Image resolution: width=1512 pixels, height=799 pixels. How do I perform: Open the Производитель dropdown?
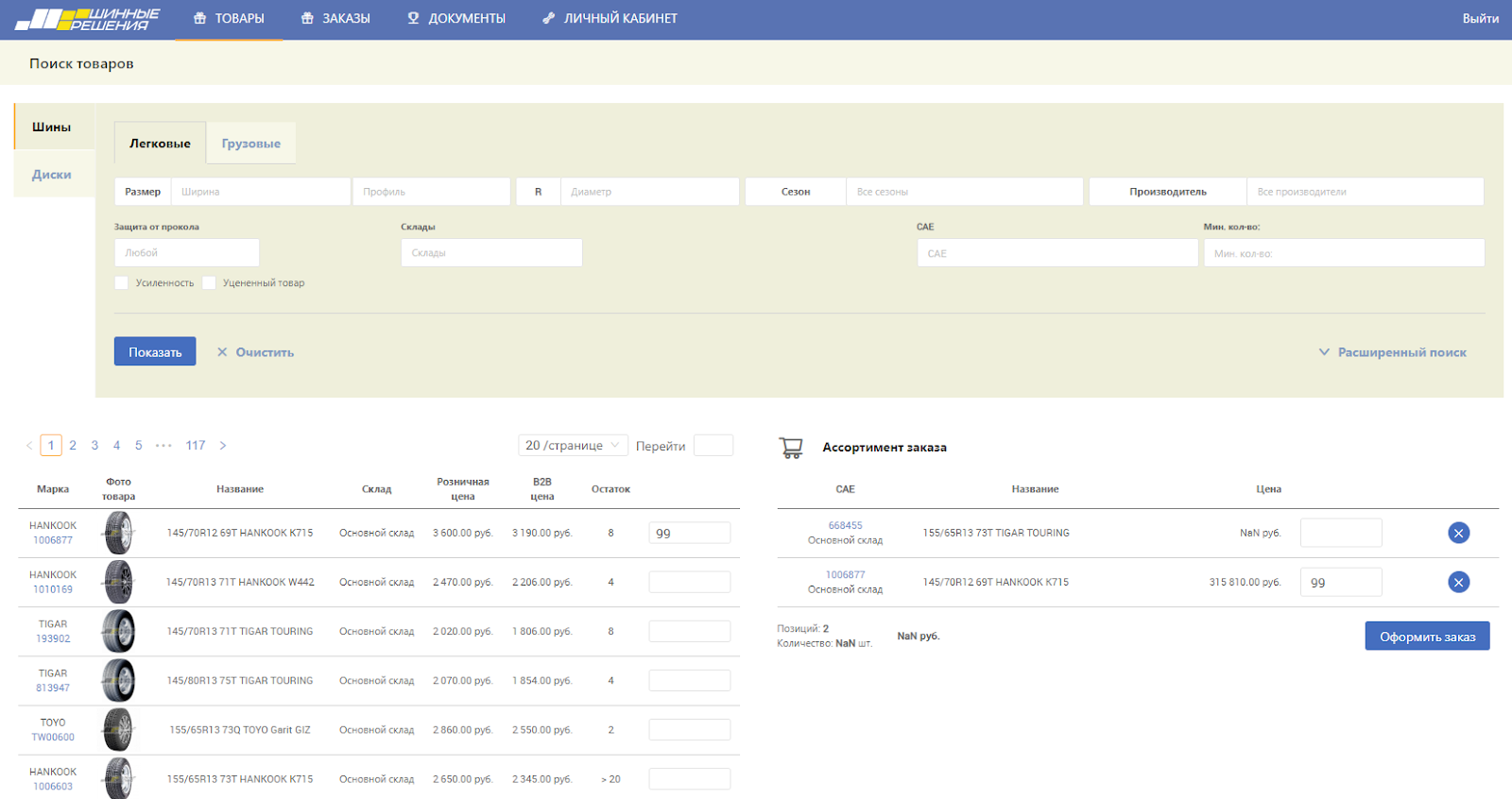[x=1365, y=192]
